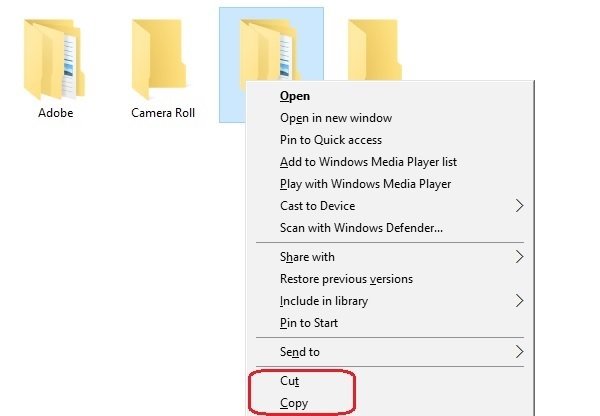Click Copy in the context menu

coord(294,404)
